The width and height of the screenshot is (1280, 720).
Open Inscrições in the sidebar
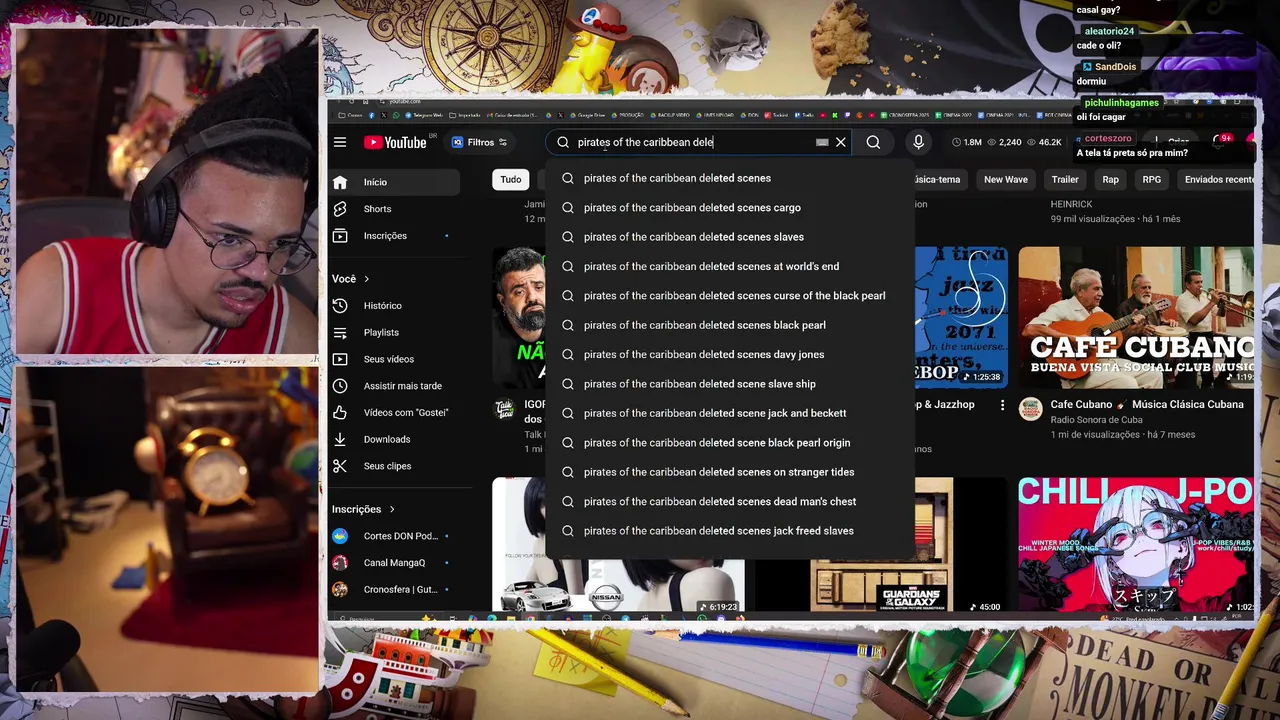[x=394, y=236]
